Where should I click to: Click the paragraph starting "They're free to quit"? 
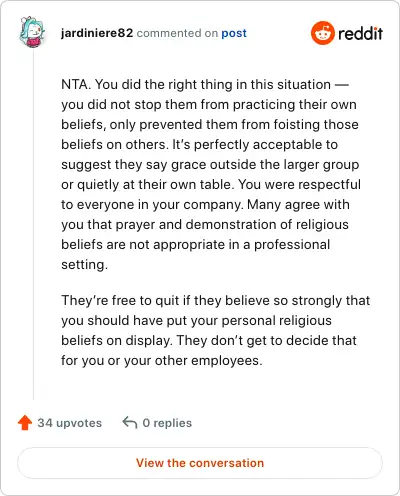click(x=216, y=330)
